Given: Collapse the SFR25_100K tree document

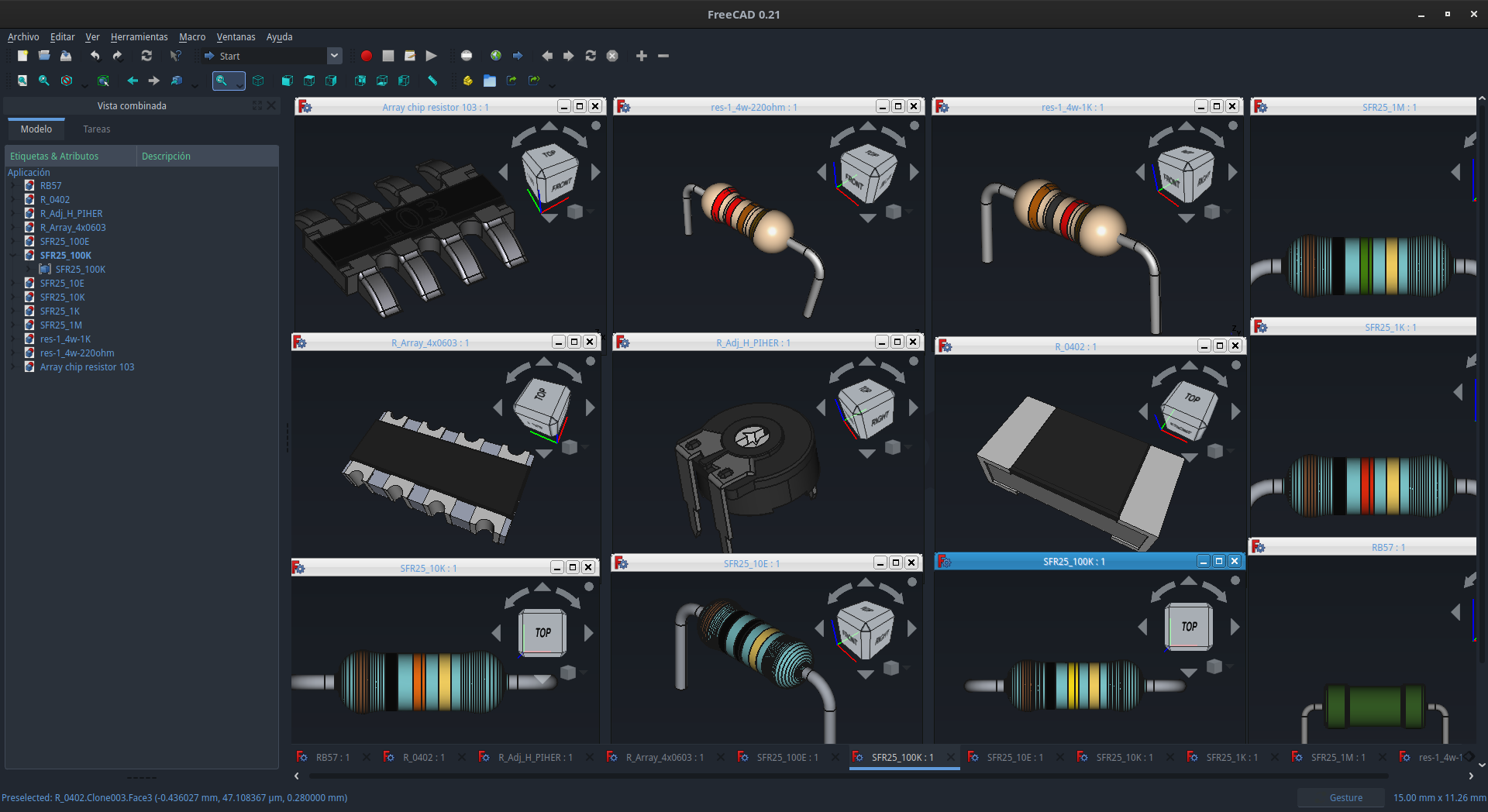Looking at the screenshot, I should [12, 256].
